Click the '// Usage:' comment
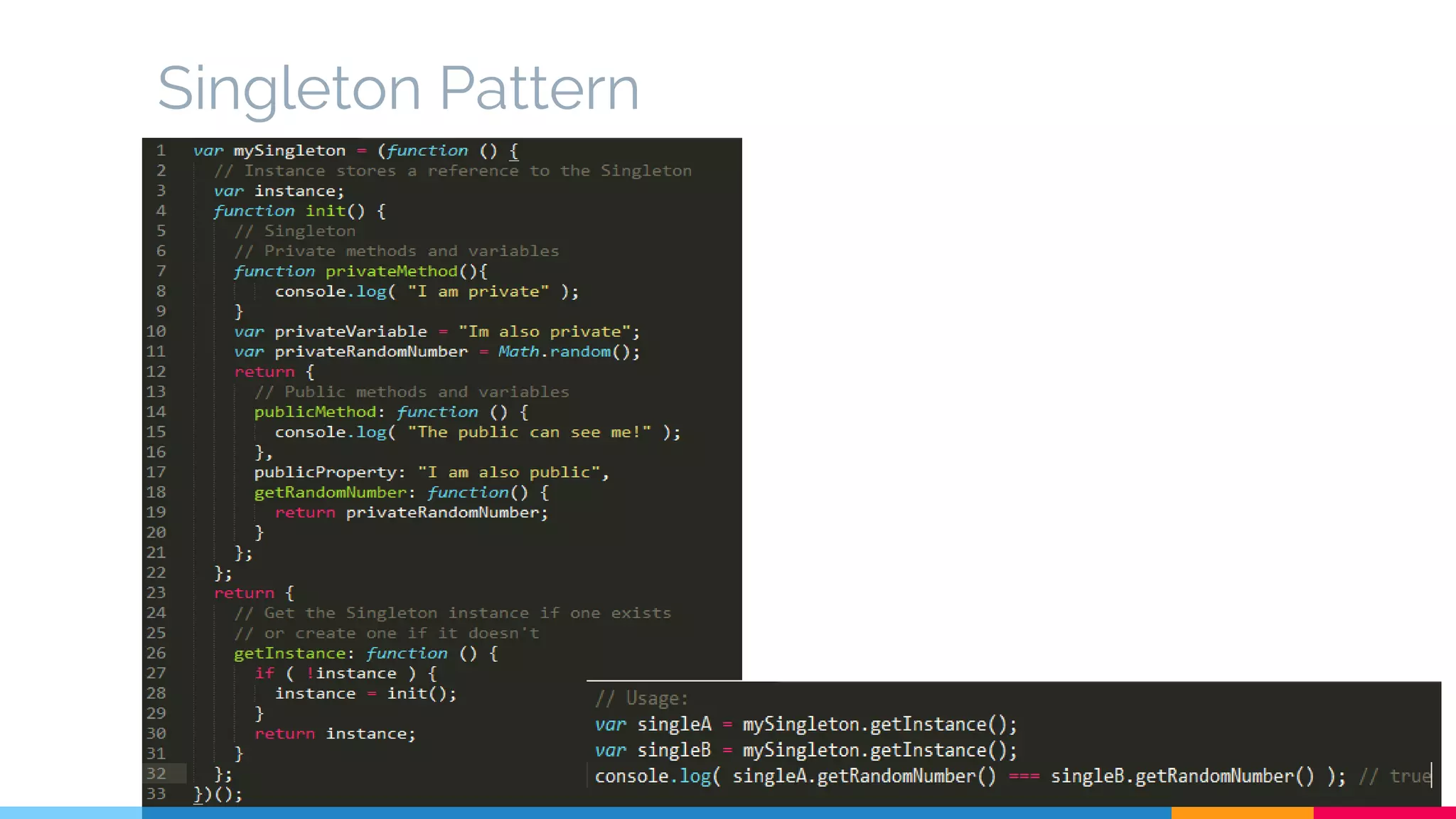Screen dimensions: 1456x819 pyautogui.click(x=642, y=698)
